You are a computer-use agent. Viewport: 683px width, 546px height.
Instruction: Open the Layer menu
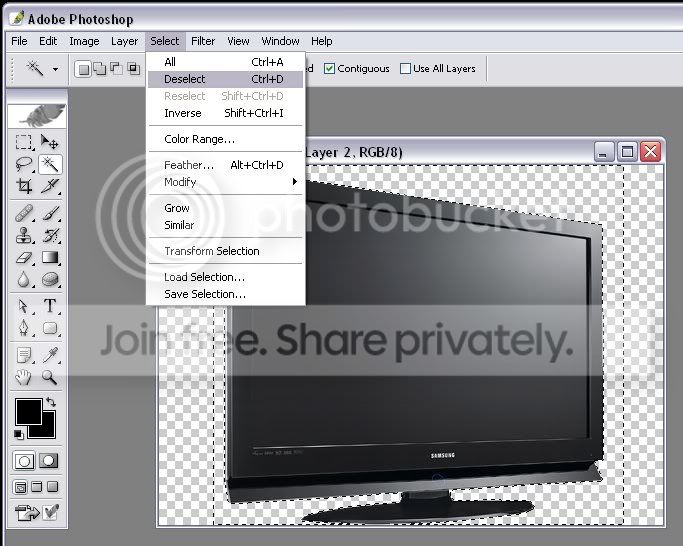[x=124, y=41]
